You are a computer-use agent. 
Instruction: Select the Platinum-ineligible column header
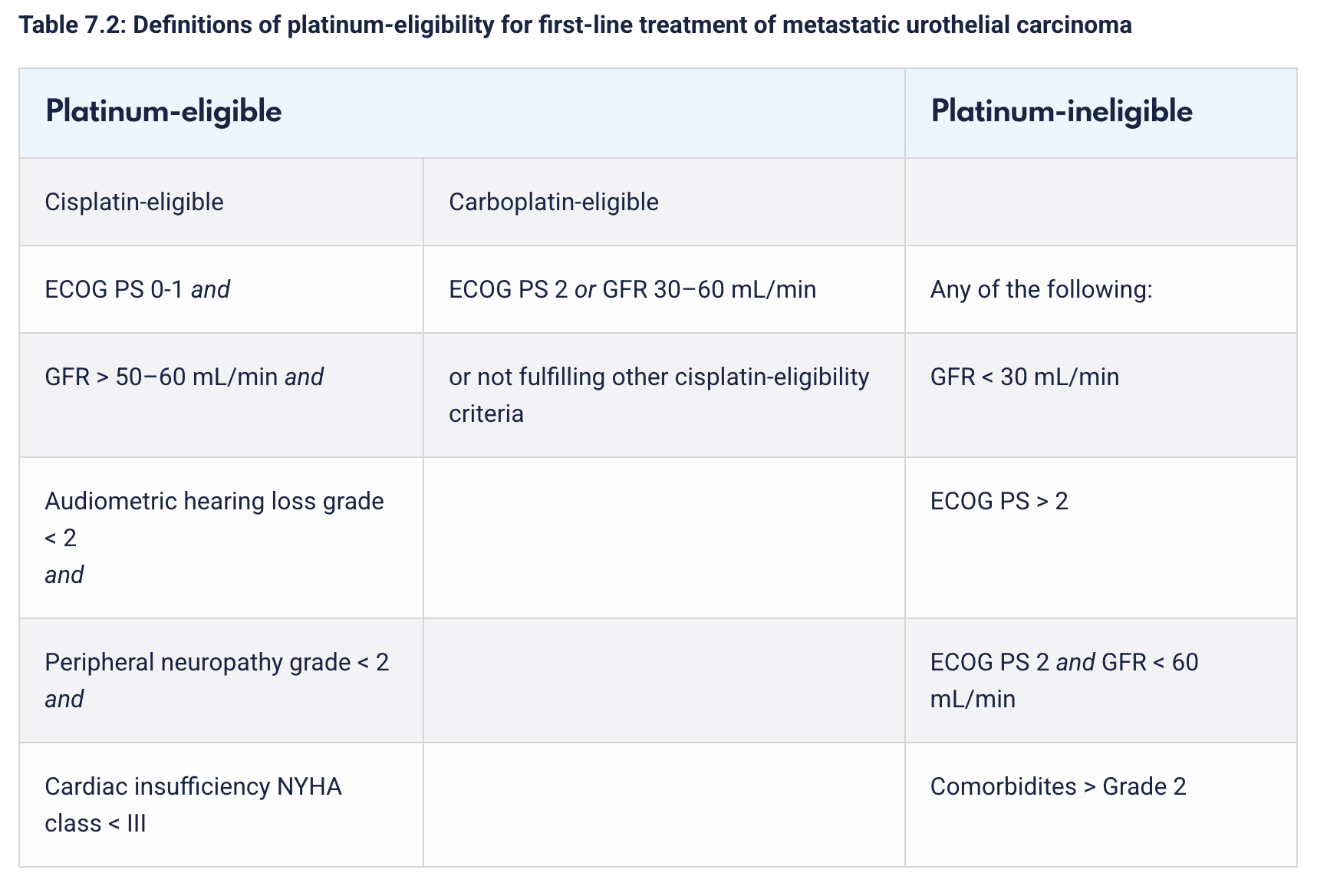1062,112
